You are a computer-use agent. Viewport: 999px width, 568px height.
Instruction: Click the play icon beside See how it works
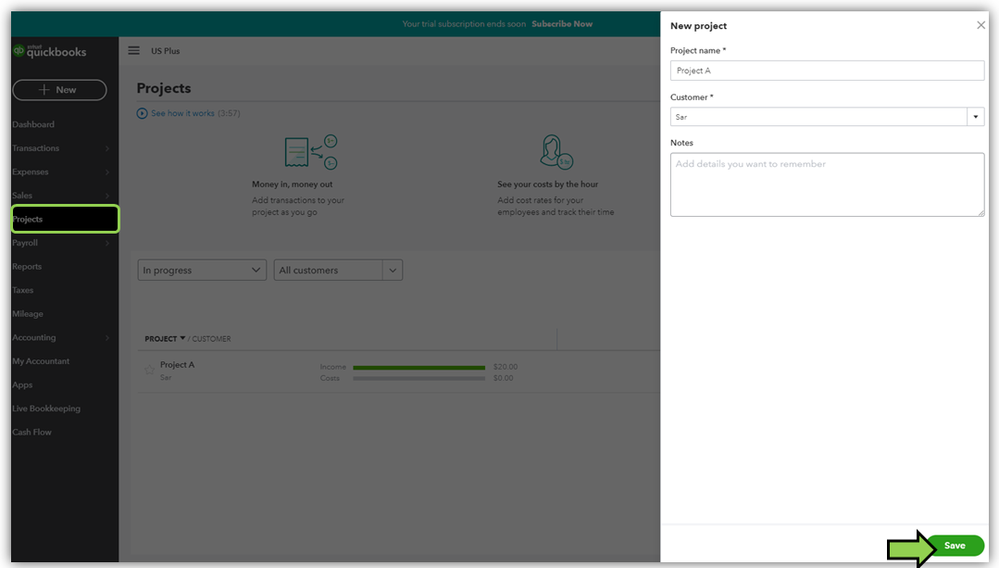(142, 113)
